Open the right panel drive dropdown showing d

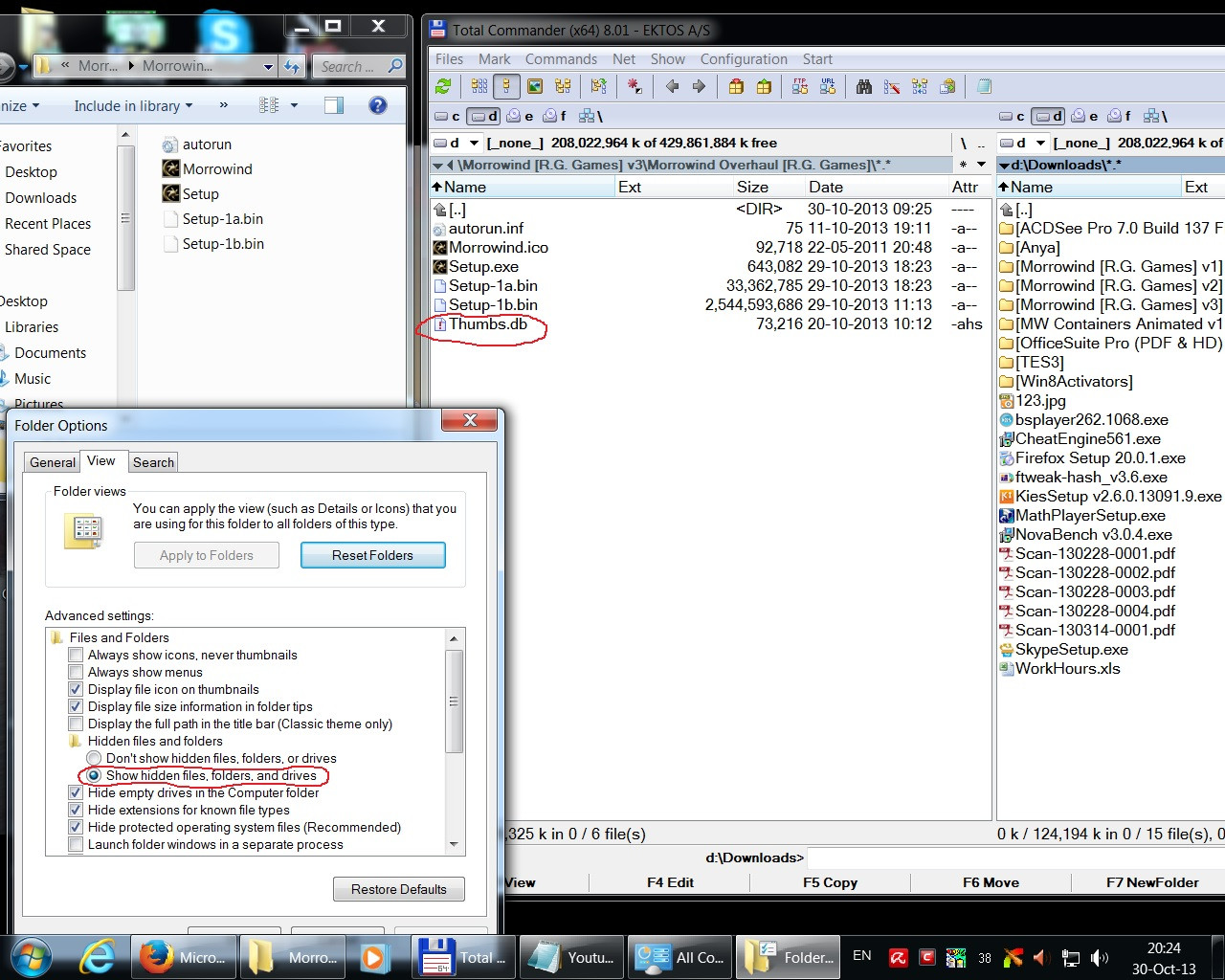pyautogui.click(x=1022, y=143)
